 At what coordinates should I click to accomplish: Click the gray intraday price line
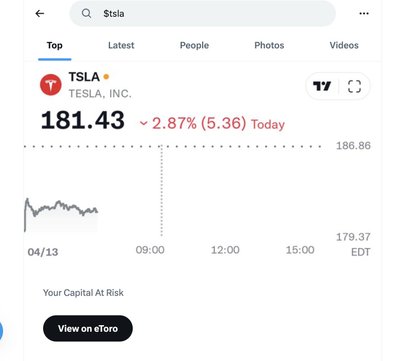click(61, 208)
